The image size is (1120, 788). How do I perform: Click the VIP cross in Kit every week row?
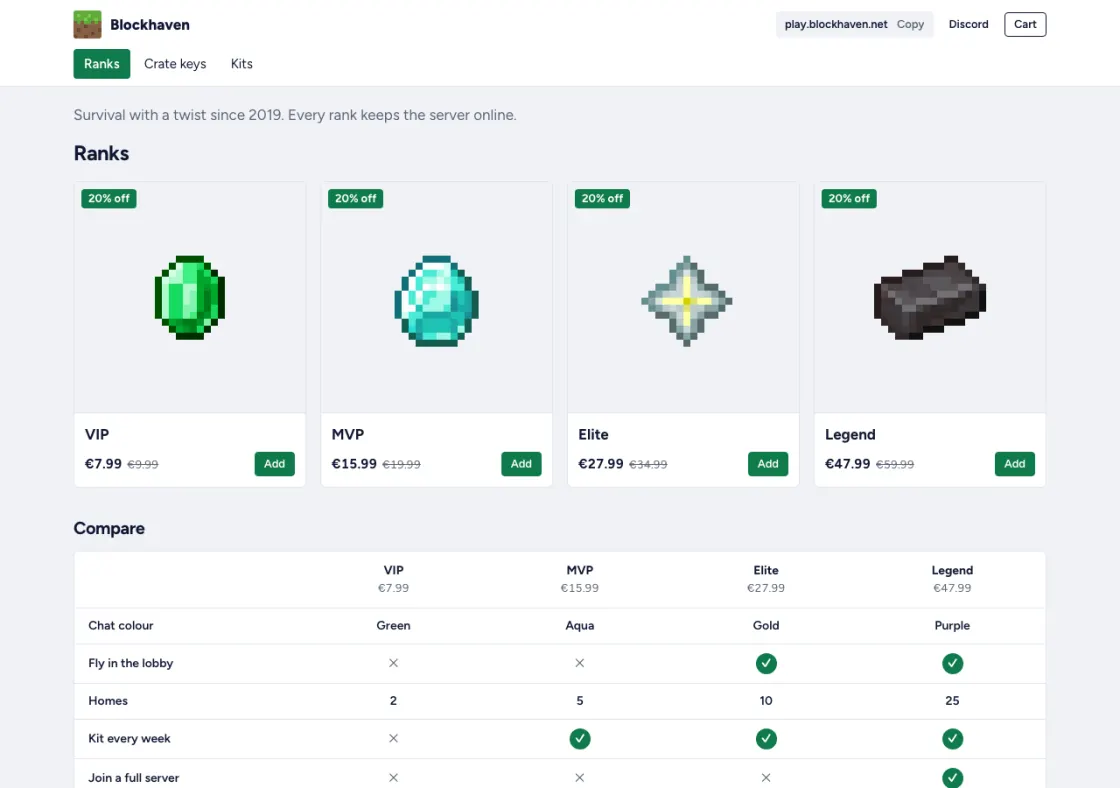[x=394, y=738]
